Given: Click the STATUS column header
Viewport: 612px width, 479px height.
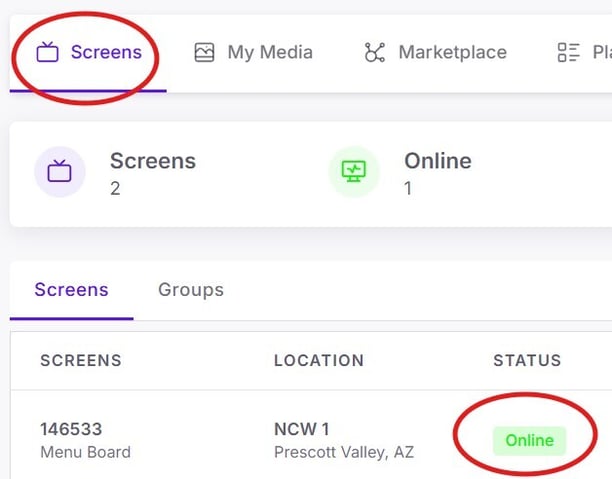Looking at the screenshot, I should click(x=527, y=360).
